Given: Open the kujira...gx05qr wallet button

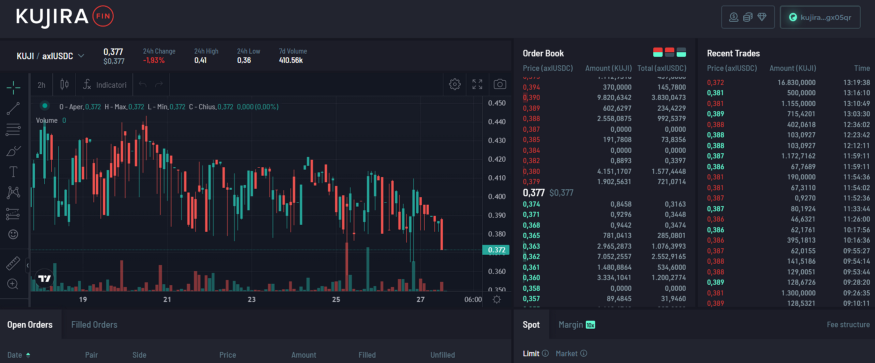Looking at the screenshot, I should tap(820, 17).
